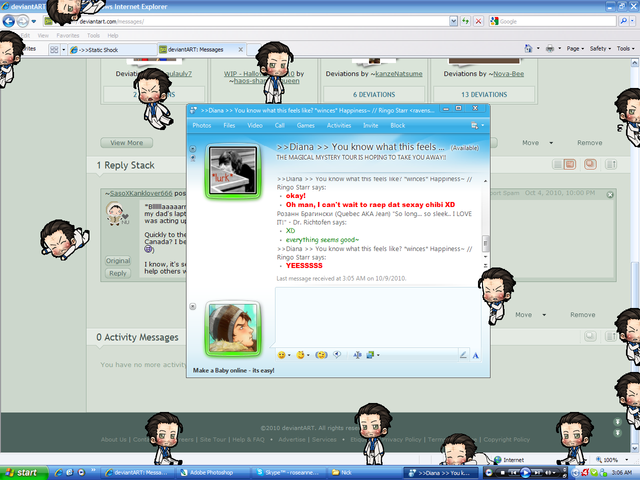Select the text input 'A' icon
The height and width of the screenshot is (480, 640).
tap(476, 356)
